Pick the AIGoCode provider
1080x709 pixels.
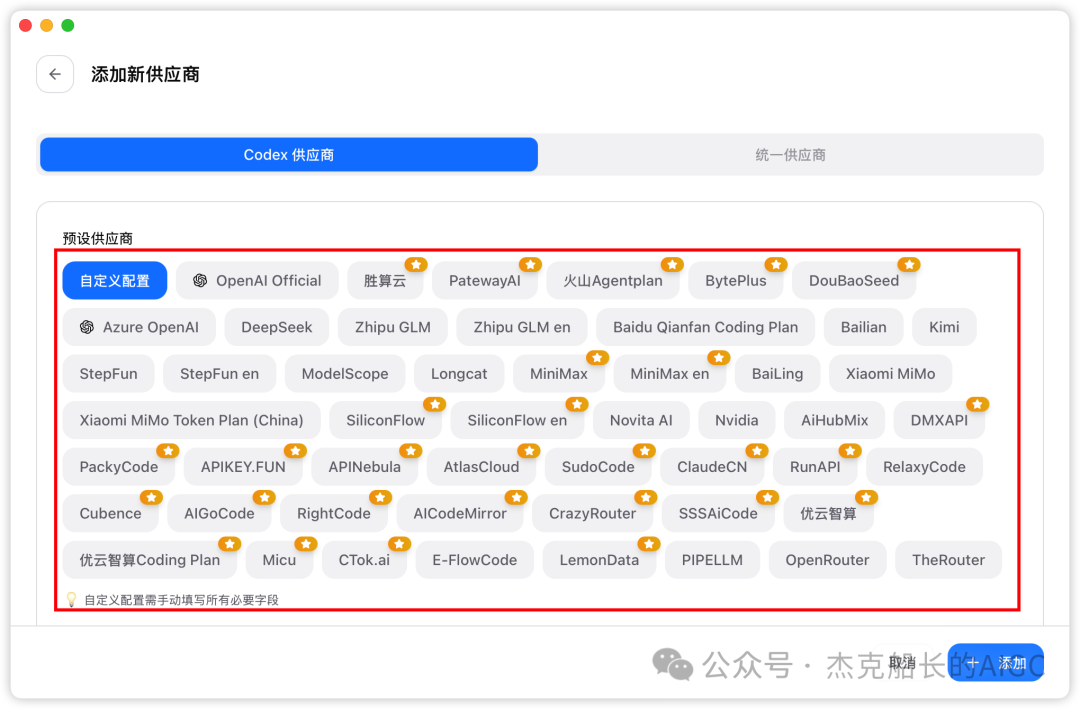(219, 513)
